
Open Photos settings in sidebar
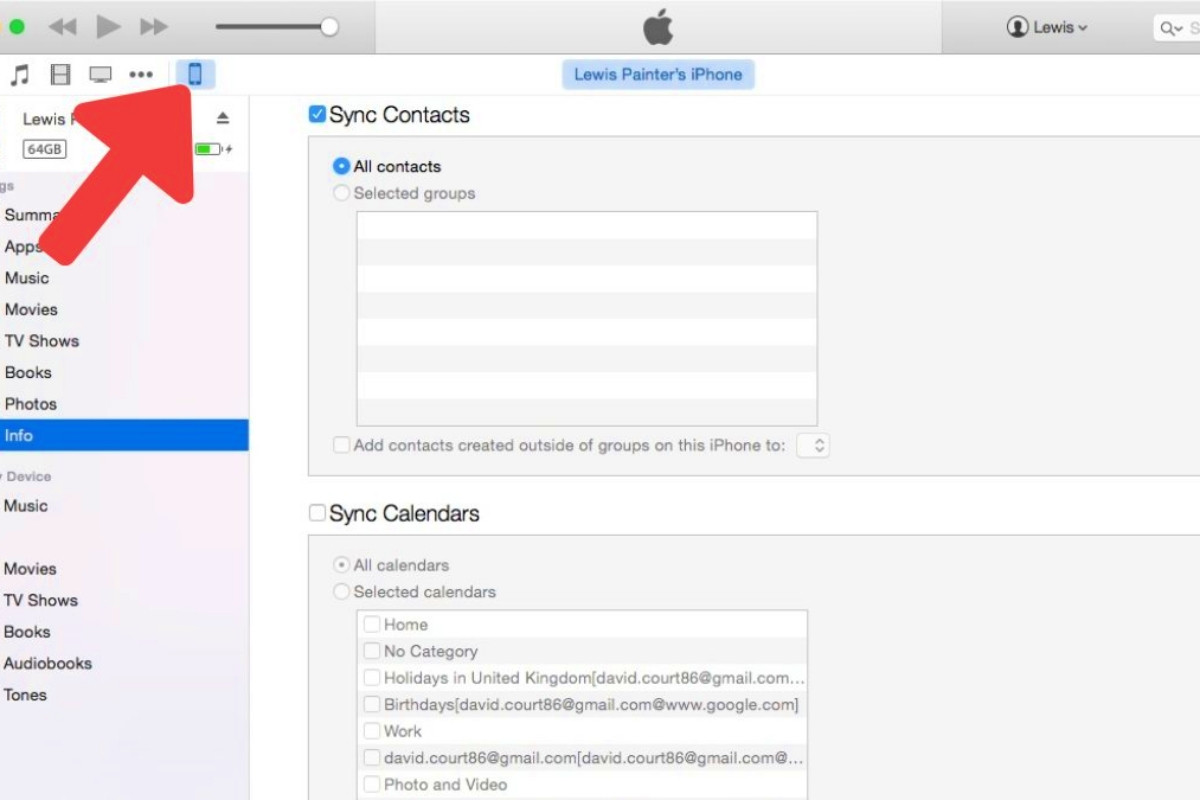[x=31, y=403]
